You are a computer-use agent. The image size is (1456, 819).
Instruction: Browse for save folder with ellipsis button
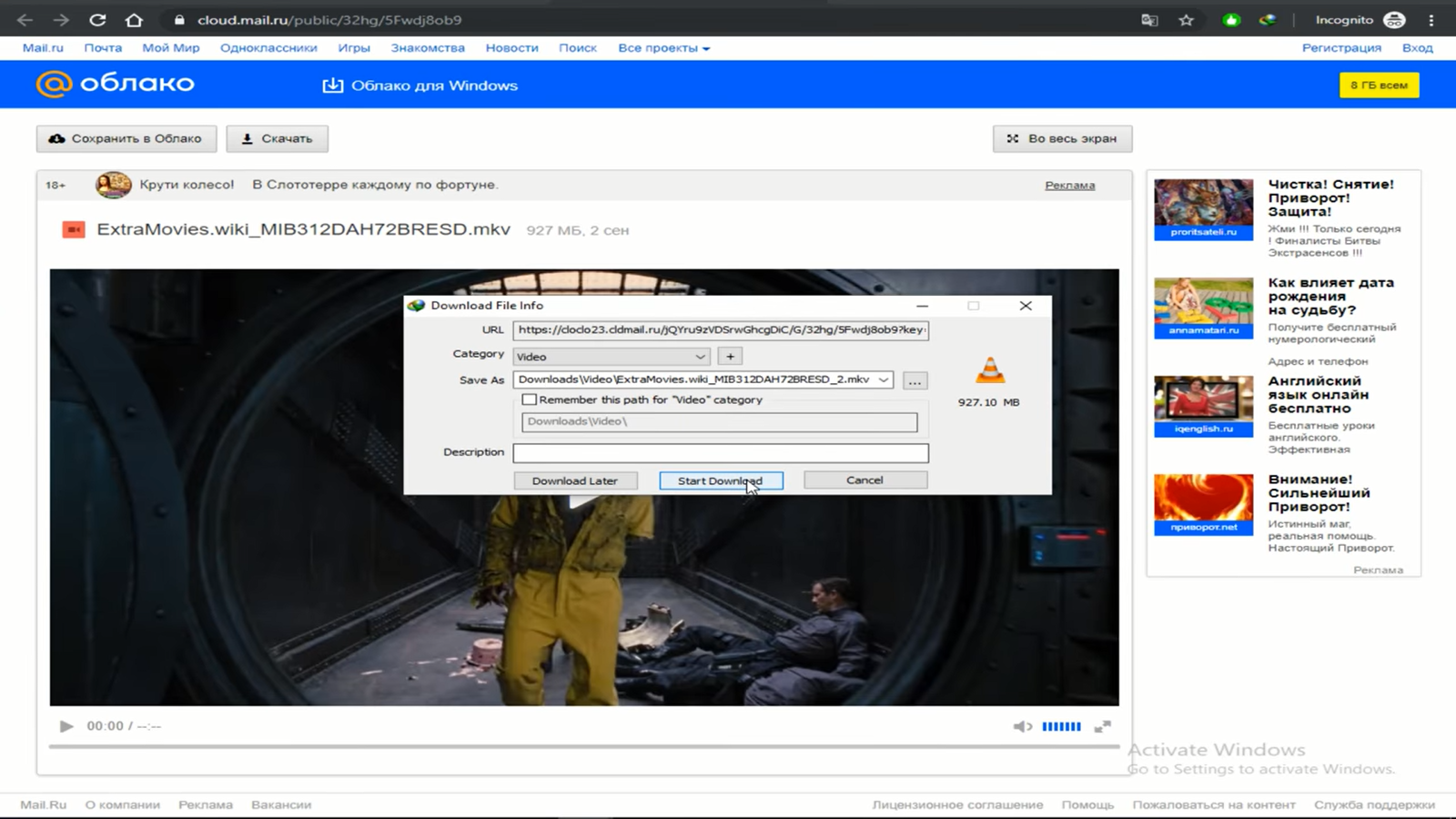point(915,380)
